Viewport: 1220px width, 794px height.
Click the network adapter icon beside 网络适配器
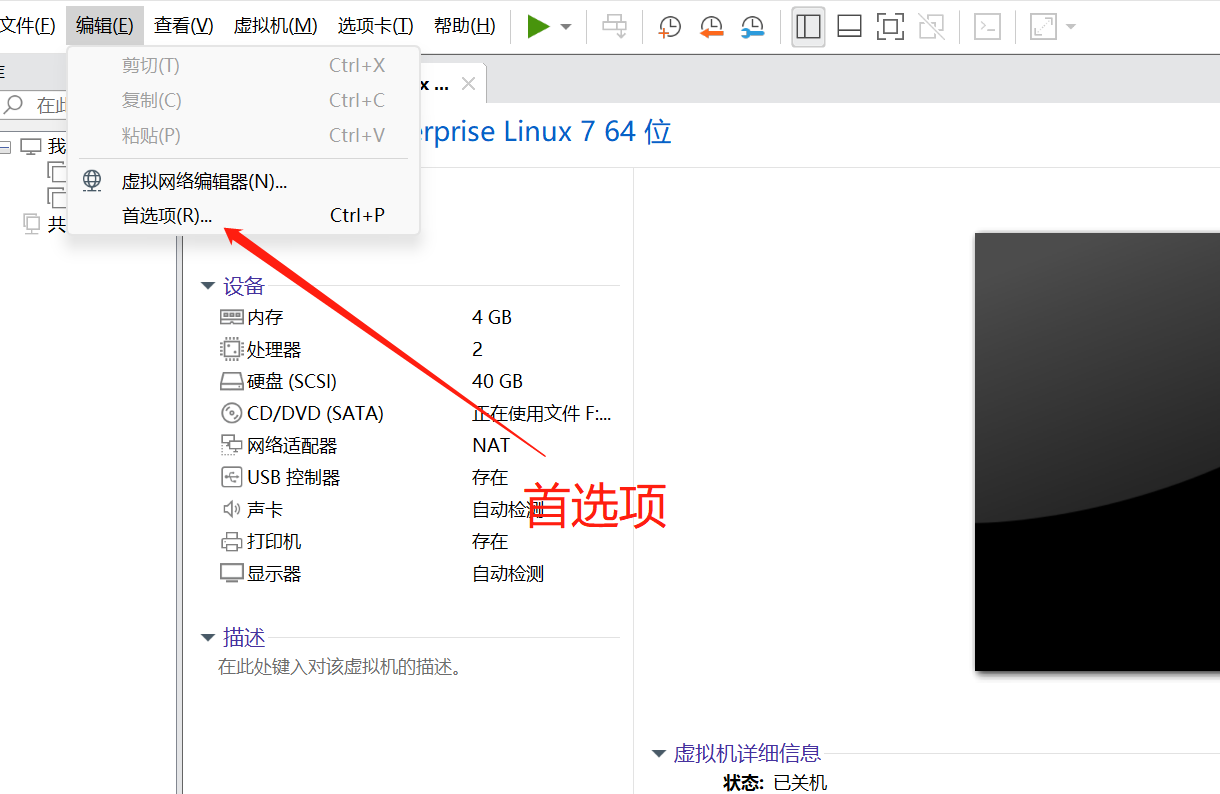pos(231,445)
